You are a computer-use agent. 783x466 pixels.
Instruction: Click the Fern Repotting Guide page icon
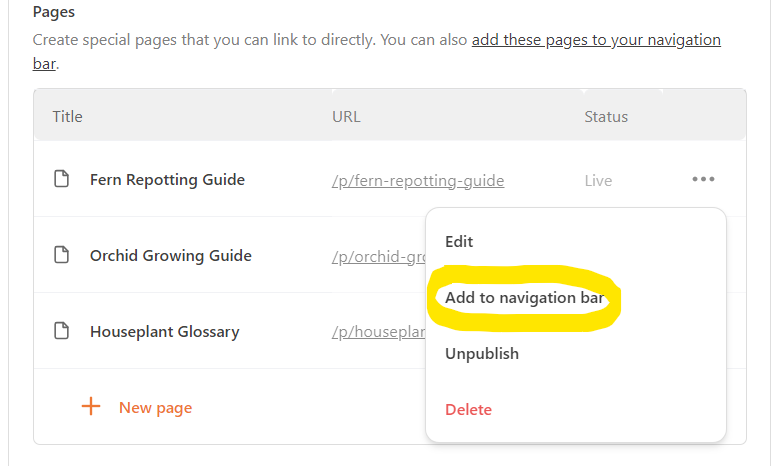[x=61, y=179]
